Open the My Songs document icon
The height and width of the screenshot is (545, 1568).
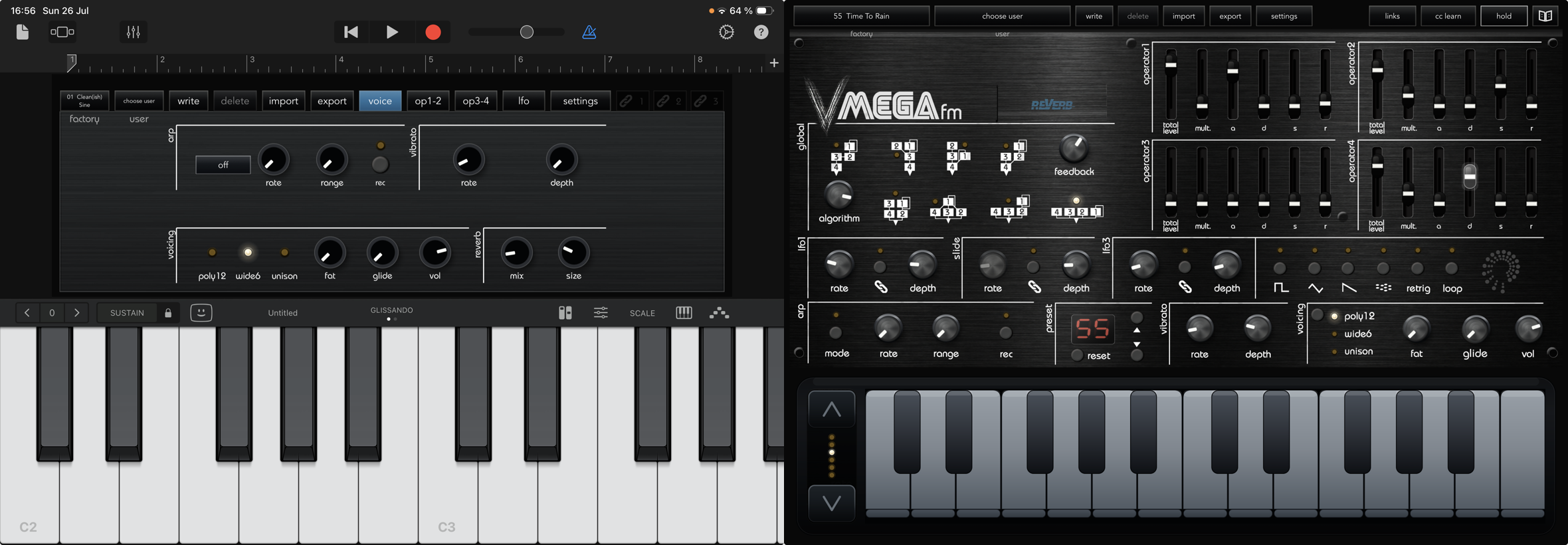coord(23,32)
